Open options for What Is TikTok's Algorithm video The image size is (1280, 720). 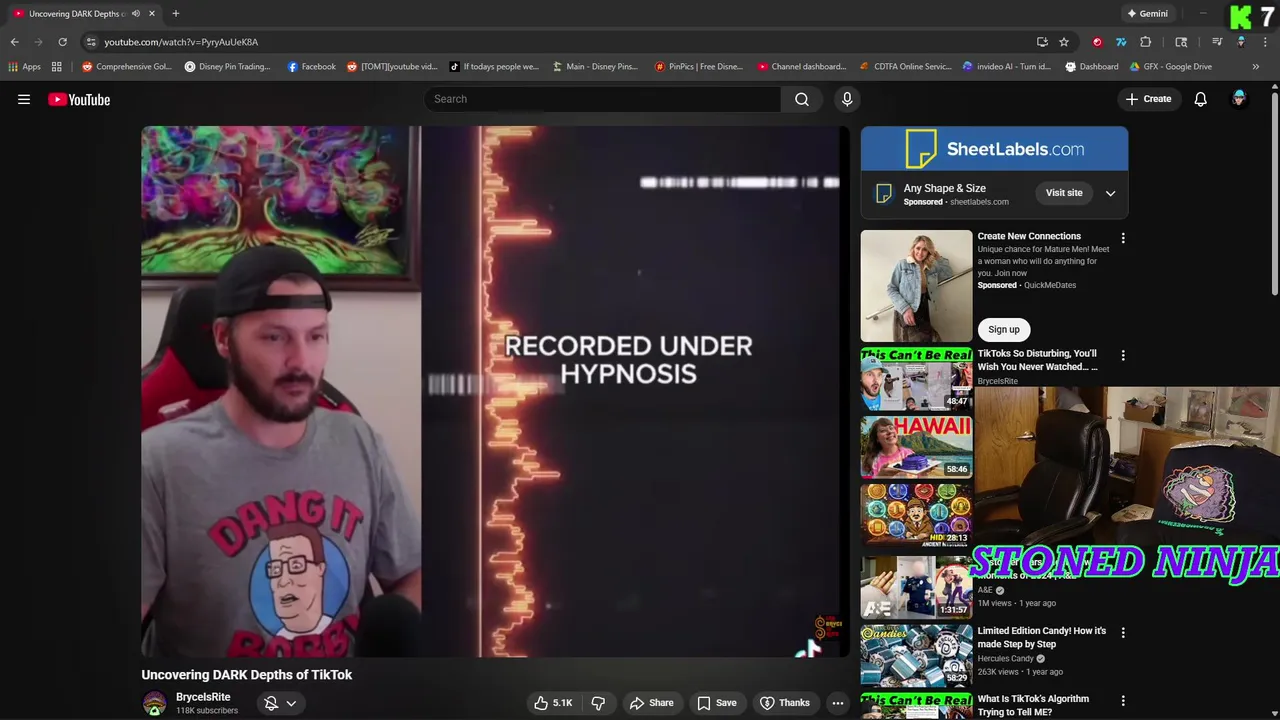tap(1123, 701)
